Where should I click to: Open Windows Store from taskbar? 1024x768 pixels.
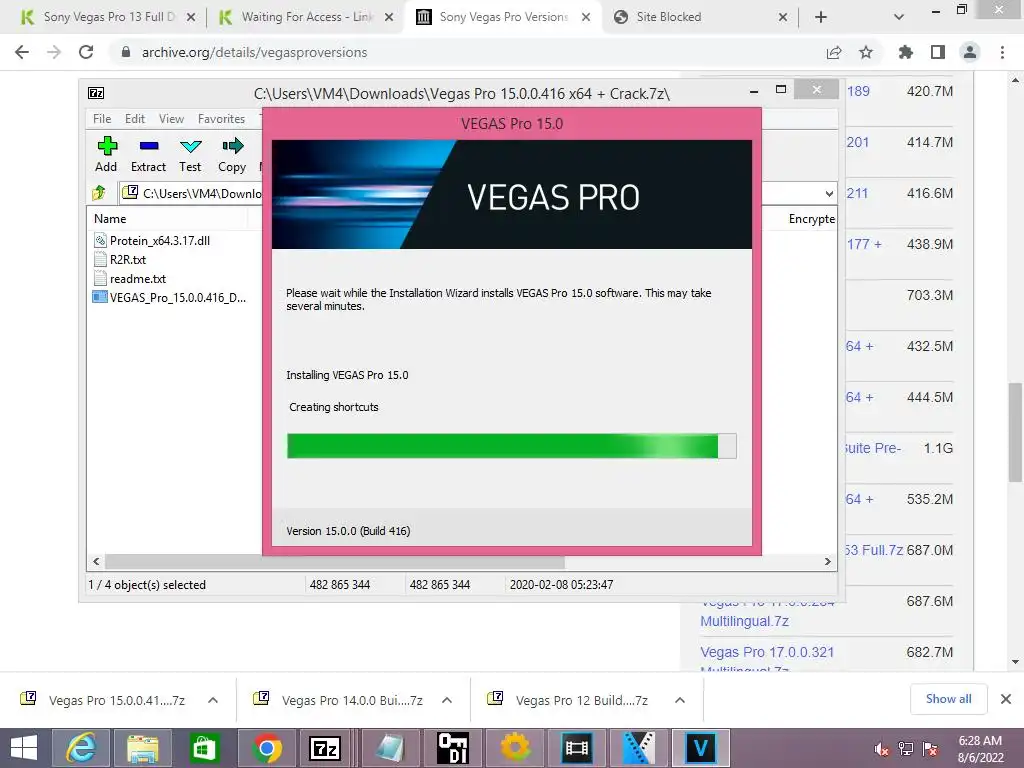point(204,748)
